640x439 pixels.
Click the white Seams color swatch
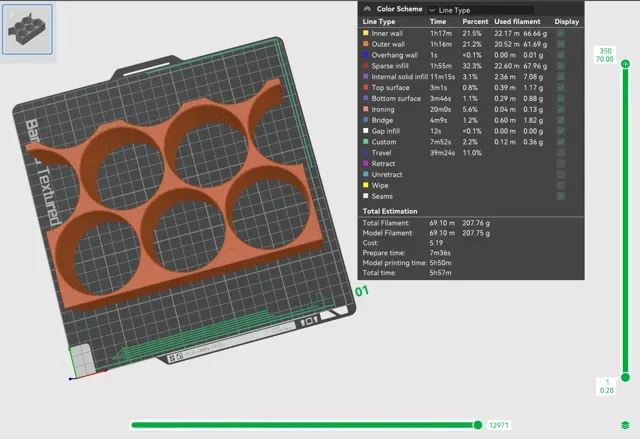(366, 196)
